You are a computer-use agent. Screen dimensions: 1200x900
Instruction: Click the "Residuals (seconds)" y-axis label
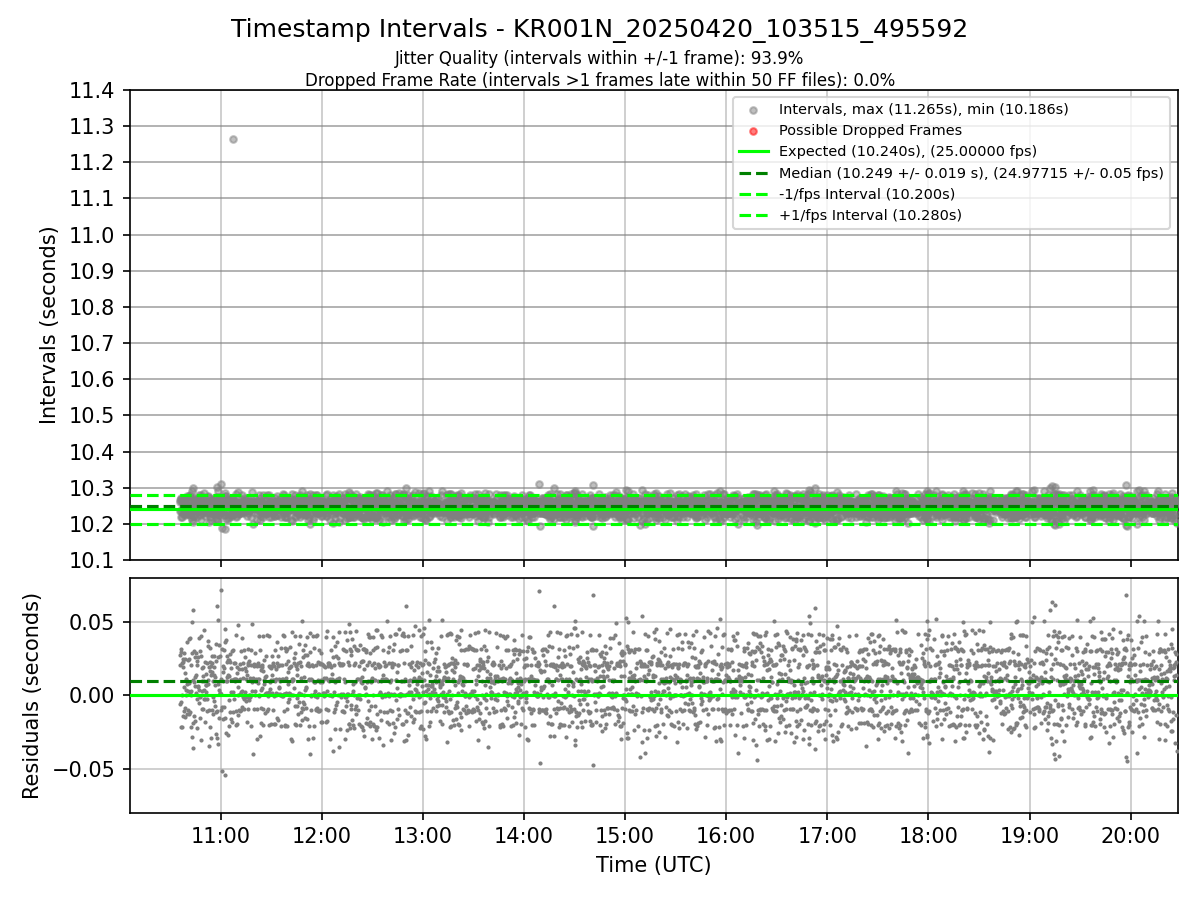(x=31, y=695)
